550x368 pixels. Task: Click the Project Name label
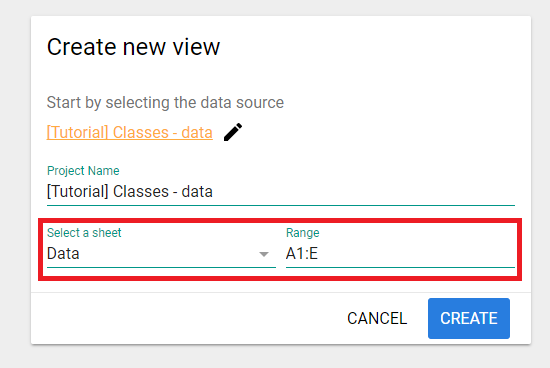(83, 171)
